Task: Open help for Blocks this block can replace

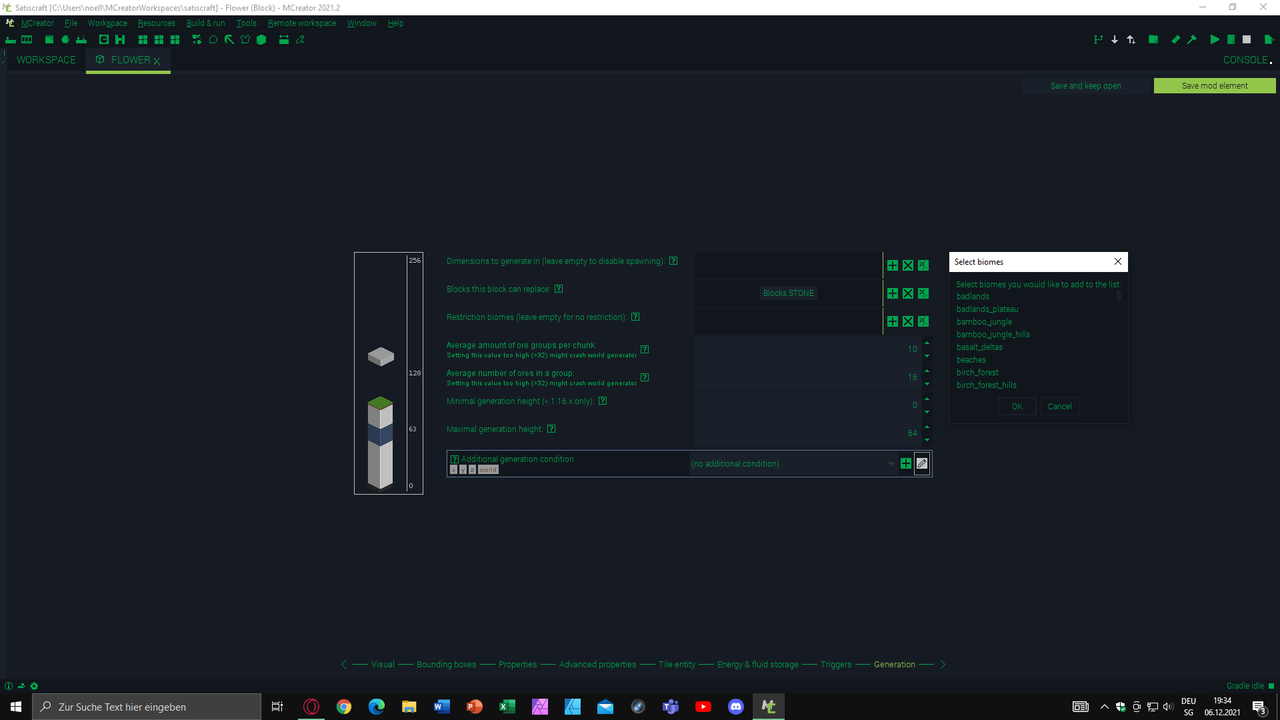Action: point(558,289)
